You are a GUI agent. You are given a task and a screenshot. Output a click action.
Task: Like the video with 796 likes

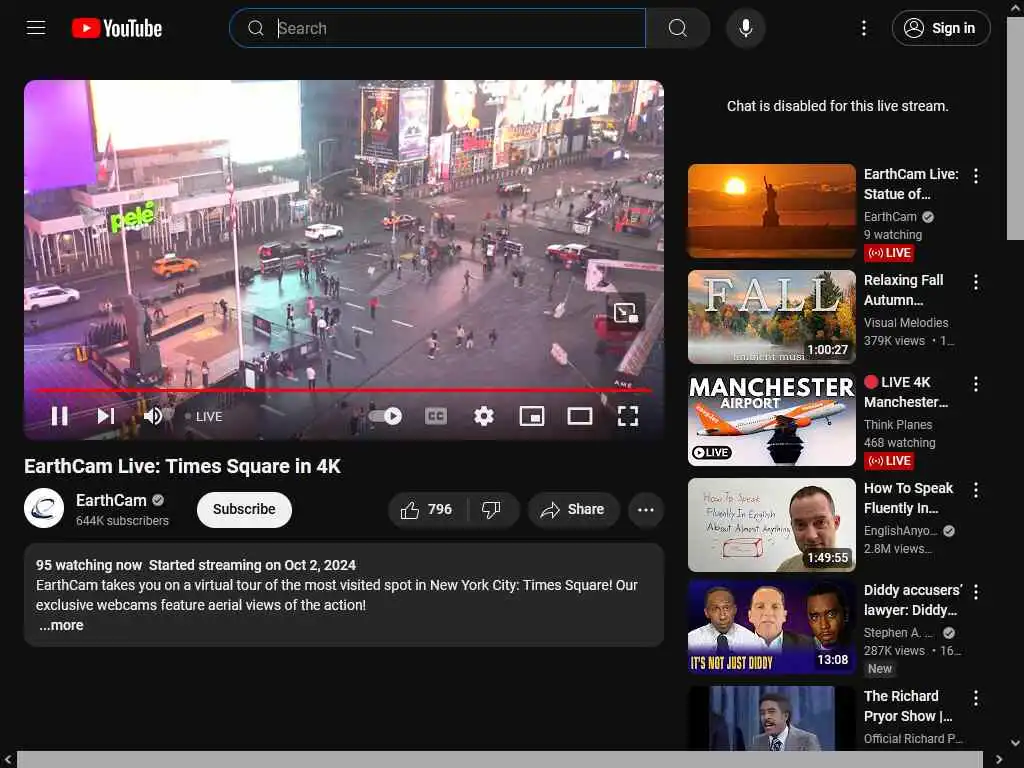427,509
